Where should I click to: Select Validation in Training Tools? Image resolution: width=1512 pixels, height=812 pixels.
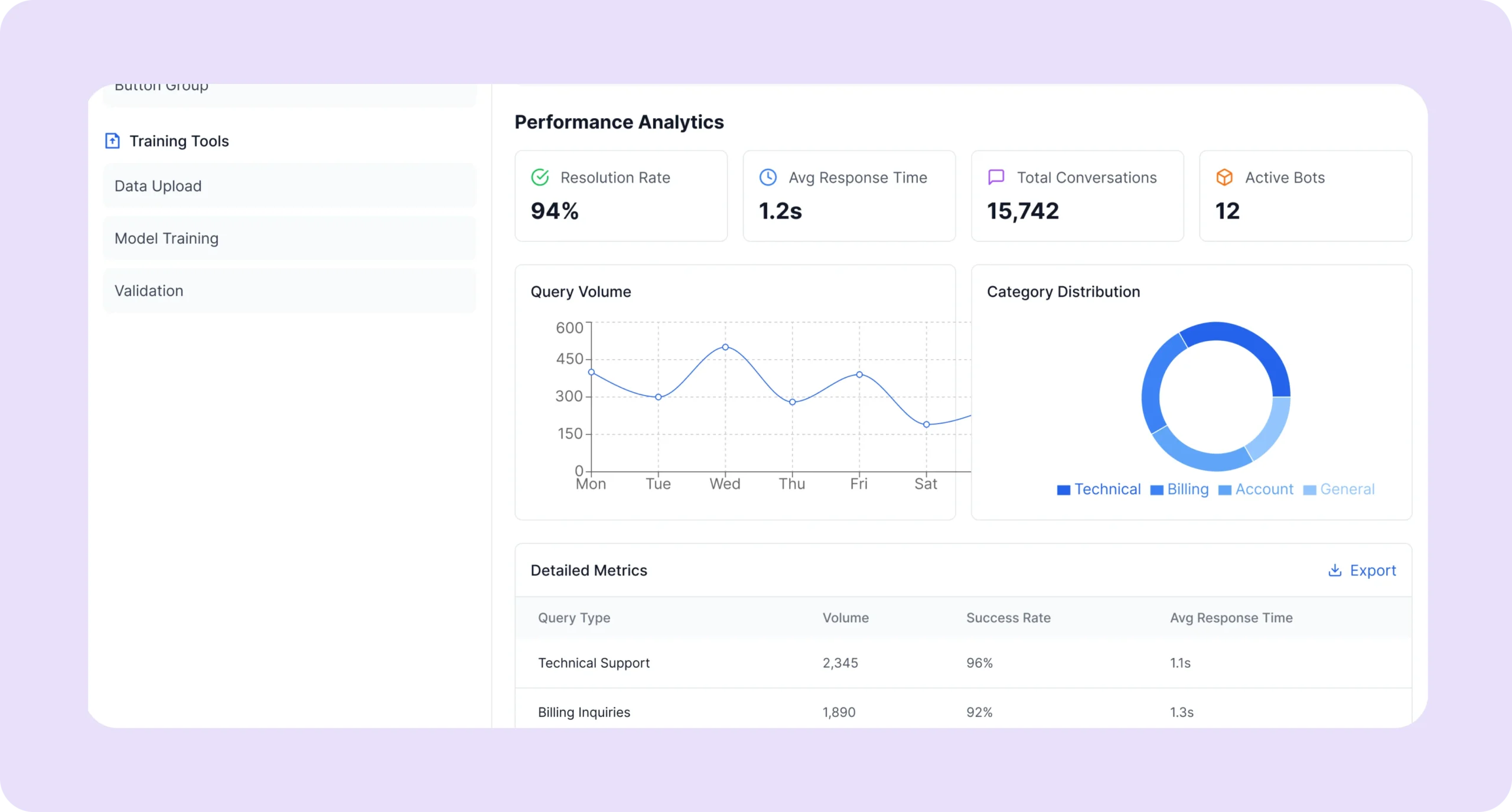click(x=289, y=291)
